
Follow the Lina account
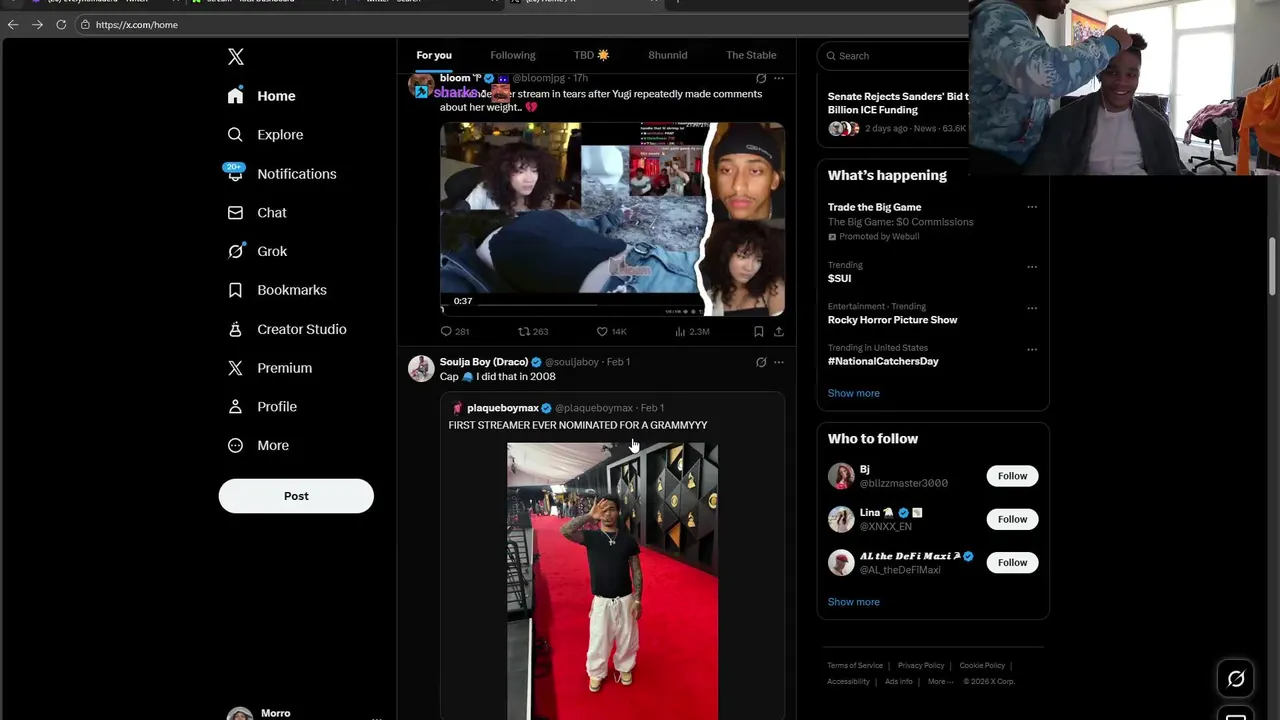(x=1012, y=519)
